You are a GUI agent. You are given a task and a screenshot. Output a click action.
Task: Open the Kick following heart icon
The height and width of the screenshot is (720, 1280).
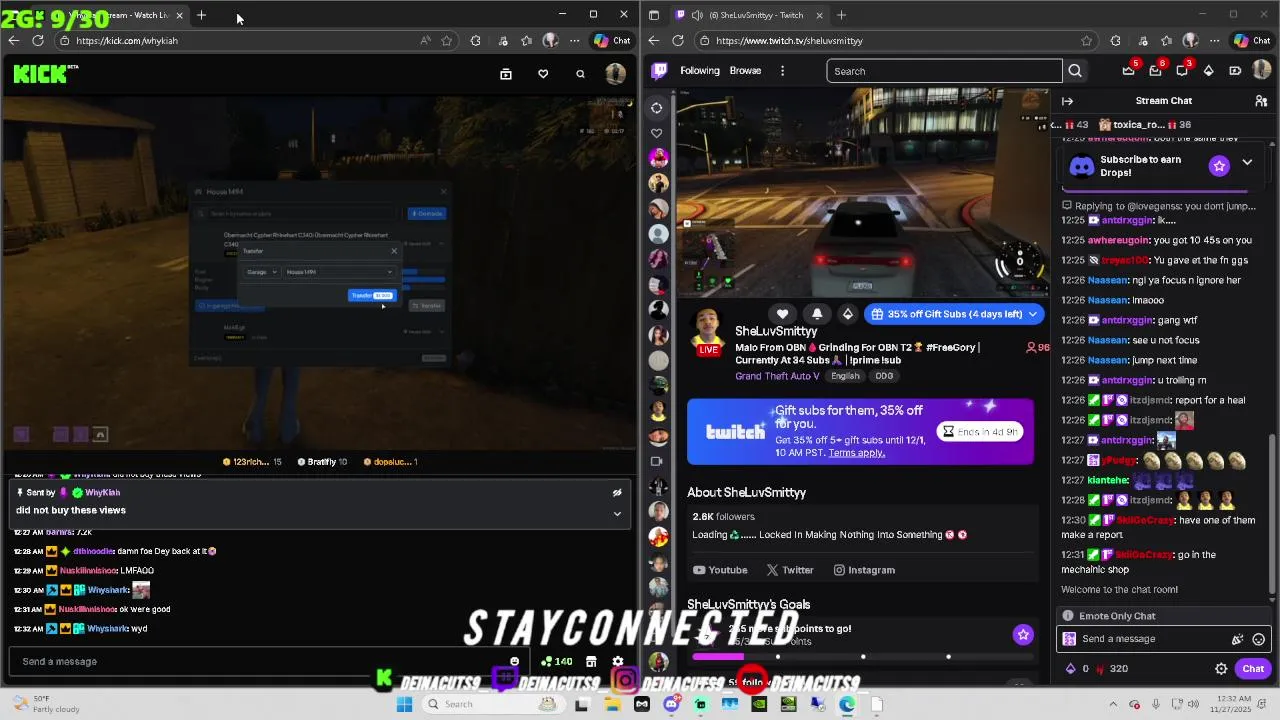(543, 74)
